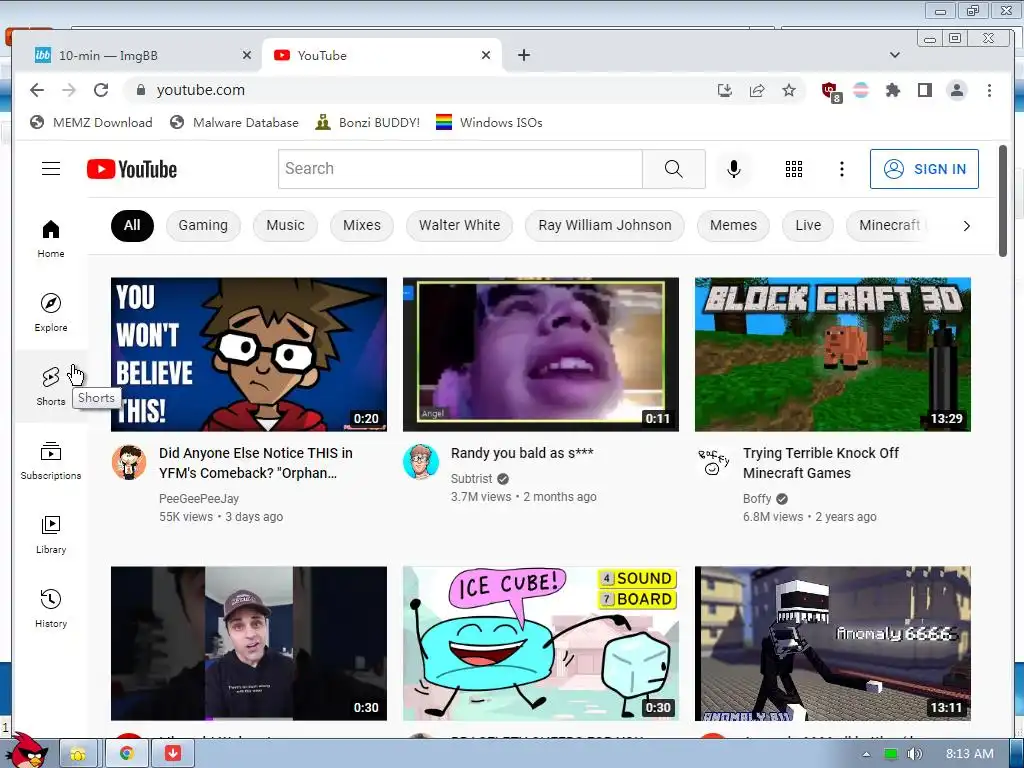
Task: Open Chrome from the taskbar
Action: click(127, 753)
